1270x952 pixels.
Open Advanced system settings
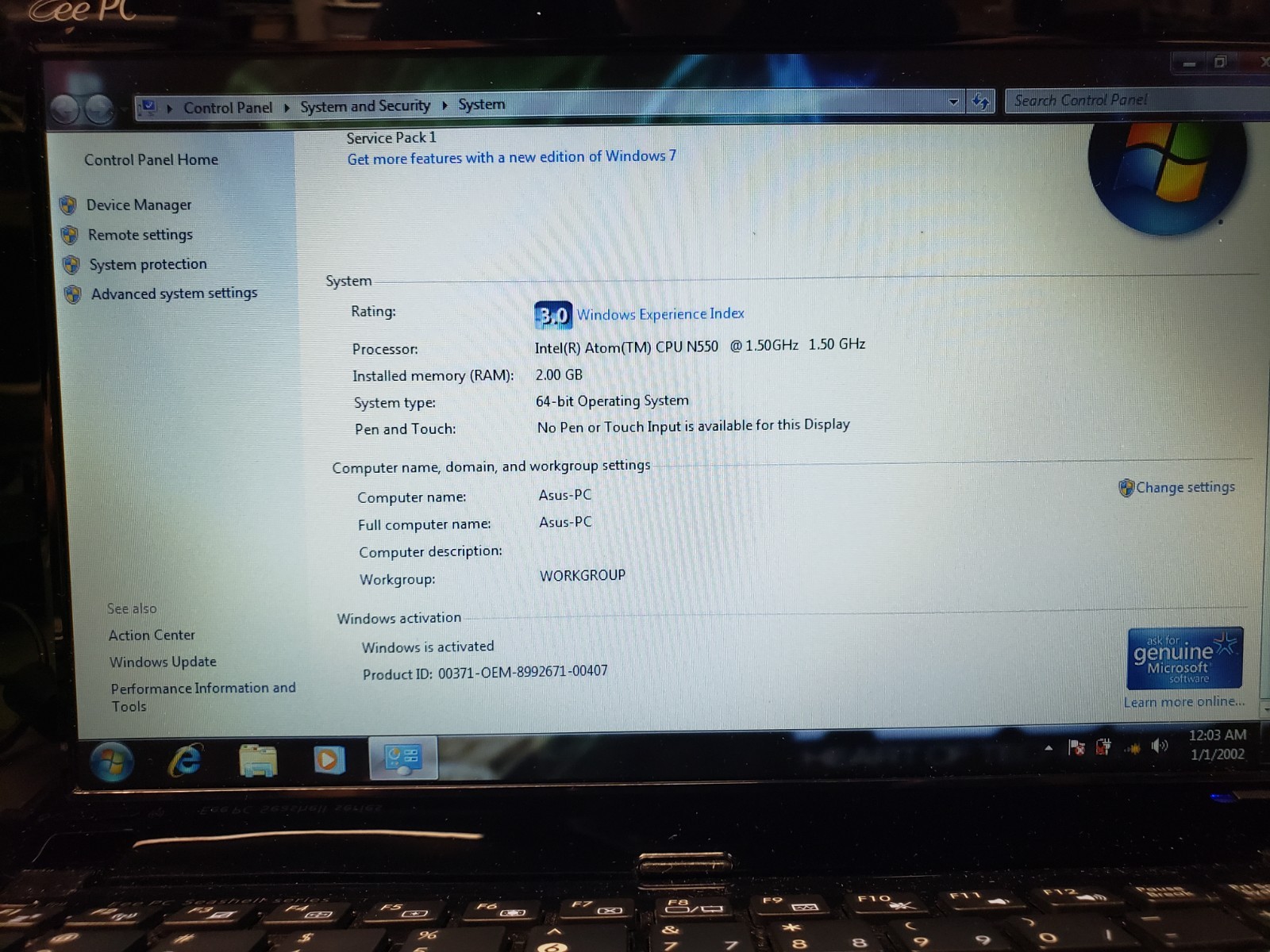175,294
